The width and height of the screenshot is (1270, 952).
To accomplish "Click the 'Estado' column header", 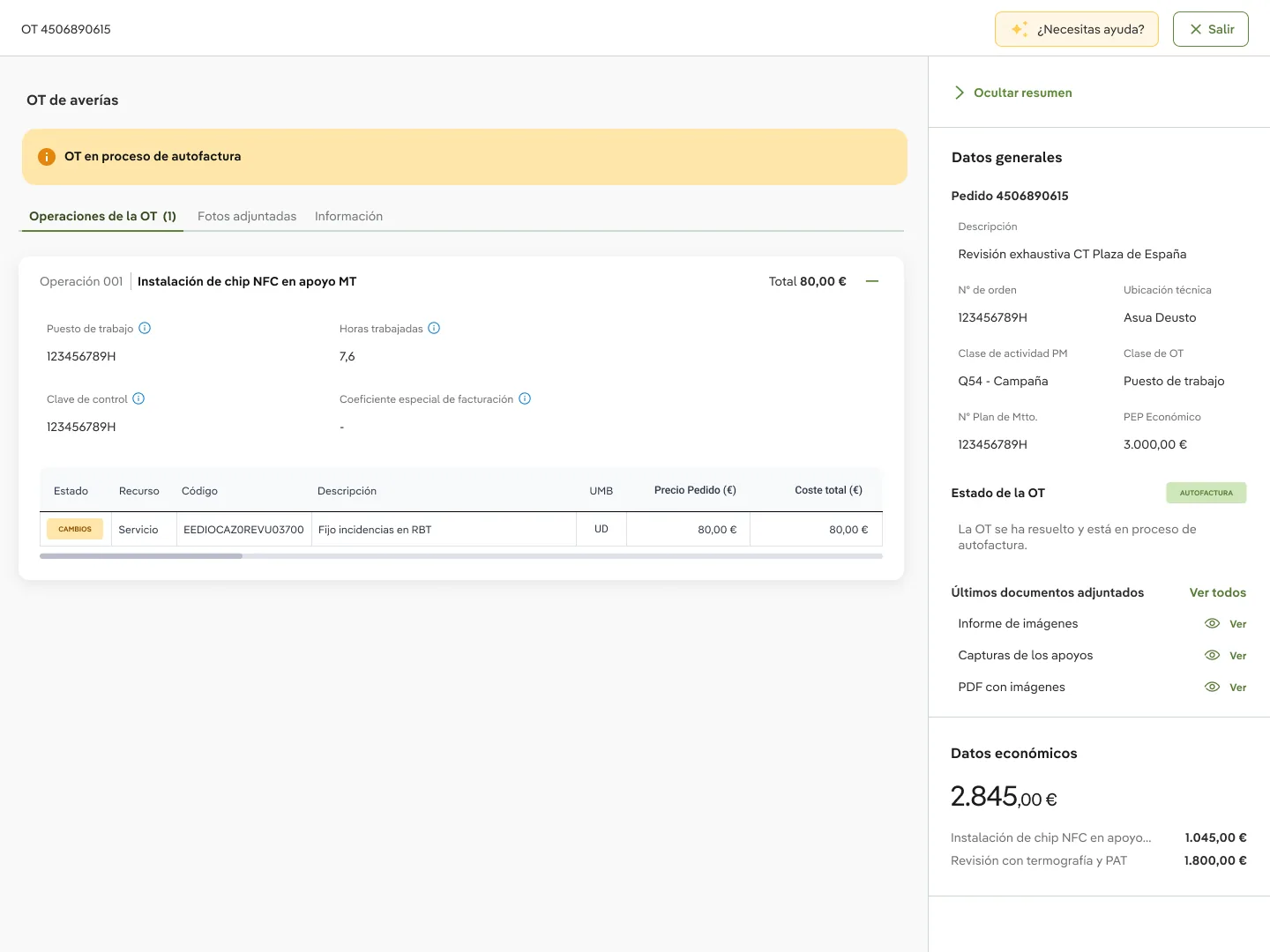I will coord(71,491).
